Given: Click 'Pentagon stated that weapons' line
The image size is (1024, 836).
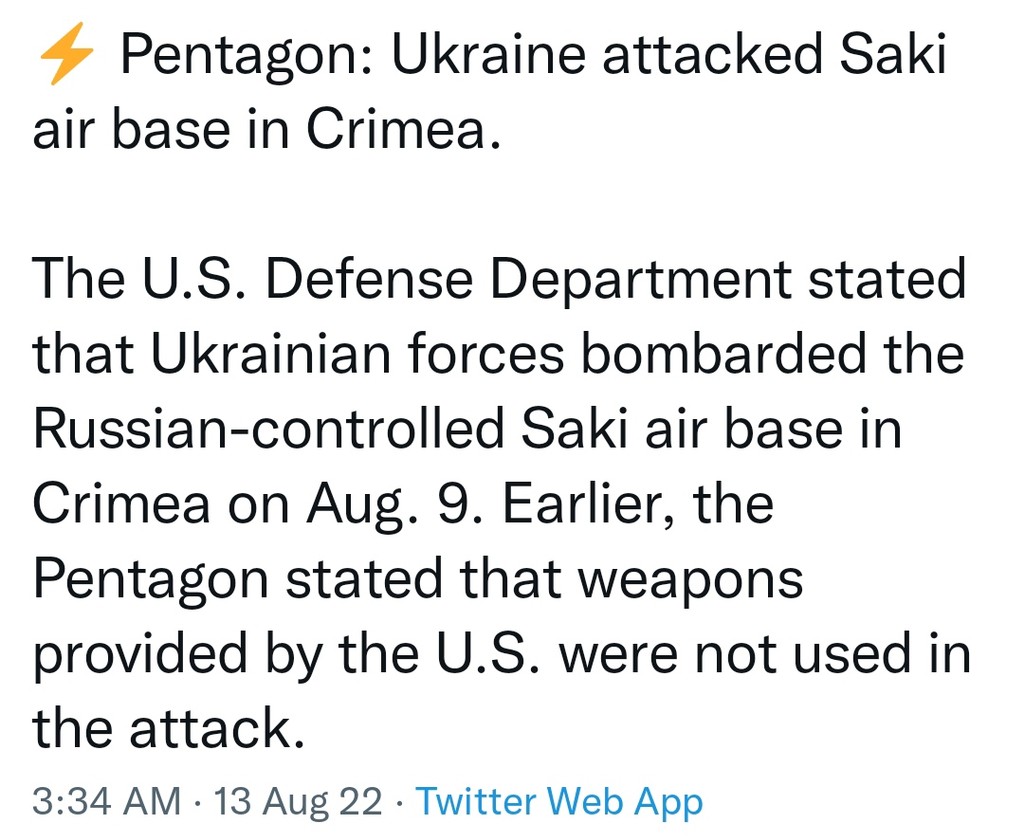Looking at the screenshot, I should pyautogui.click(x=418, y=580).
